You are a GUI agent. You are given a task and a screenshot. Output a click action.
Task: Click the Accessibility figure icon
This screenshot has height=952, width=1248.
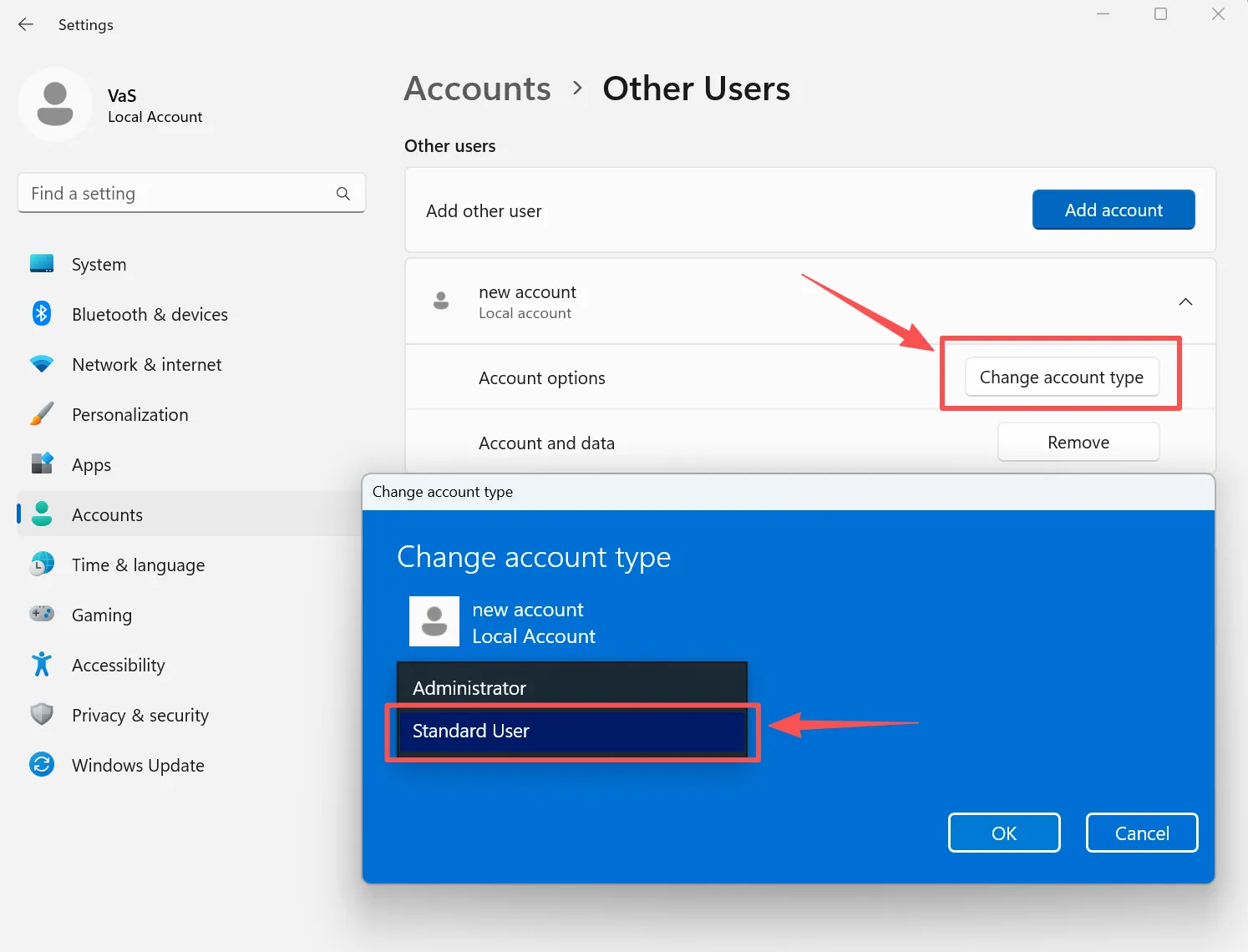click(x=42, y=664)
